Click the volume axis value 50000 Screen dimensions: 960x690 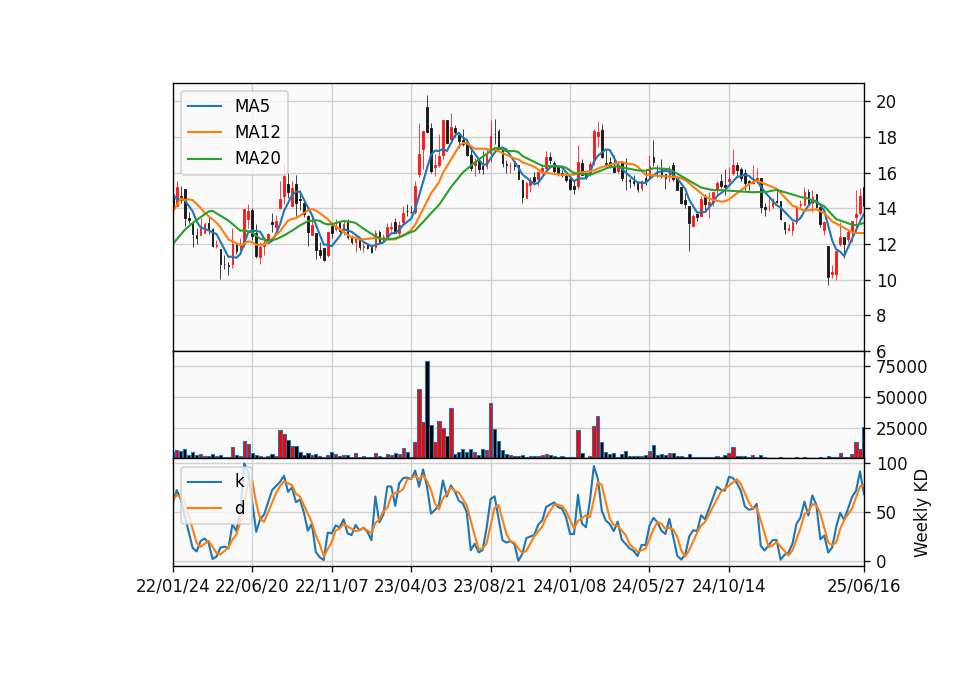pos(902,398)
